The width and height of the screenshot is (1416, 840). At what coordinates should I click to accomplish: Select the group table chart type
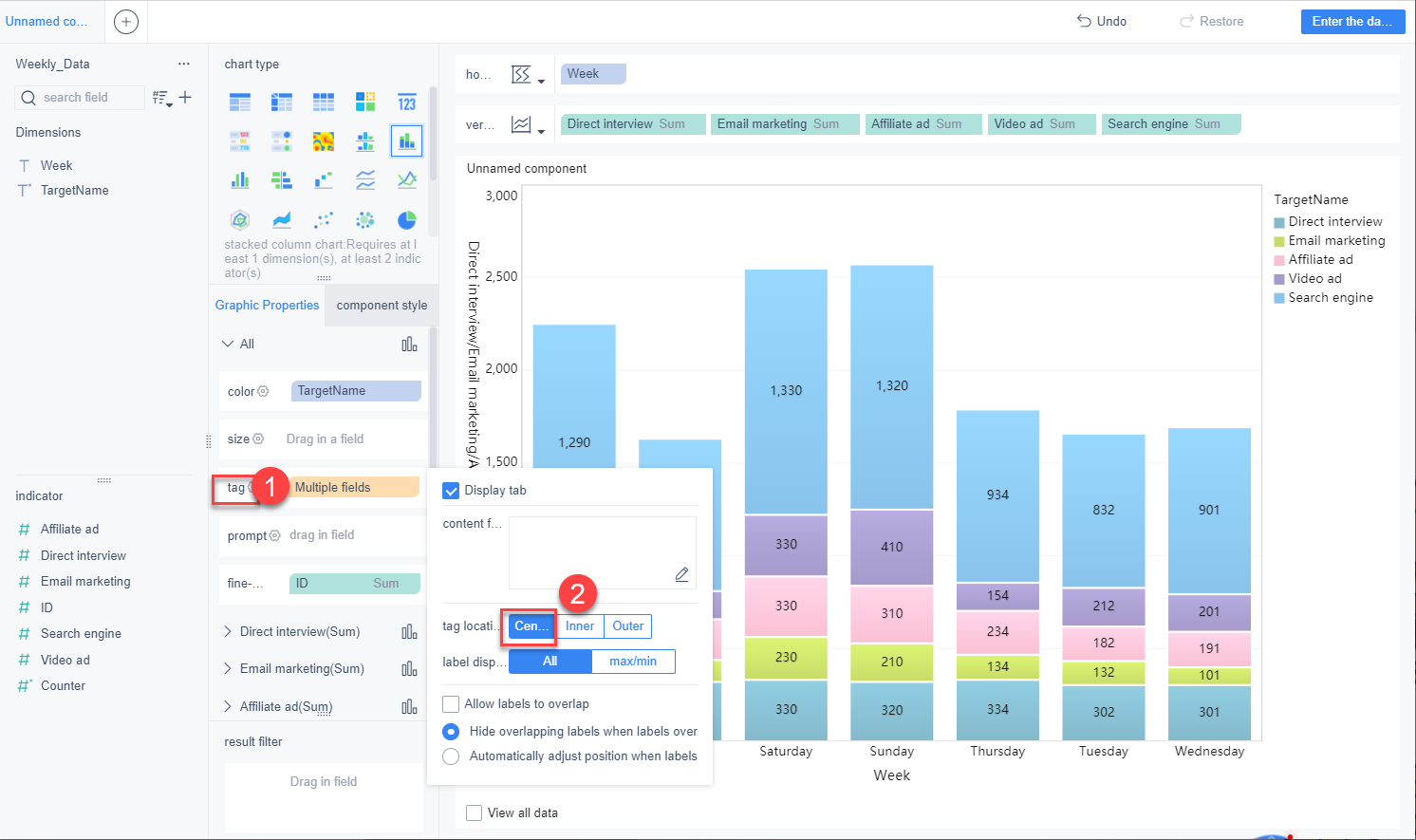pyautogui.click(x=240, y=102)
